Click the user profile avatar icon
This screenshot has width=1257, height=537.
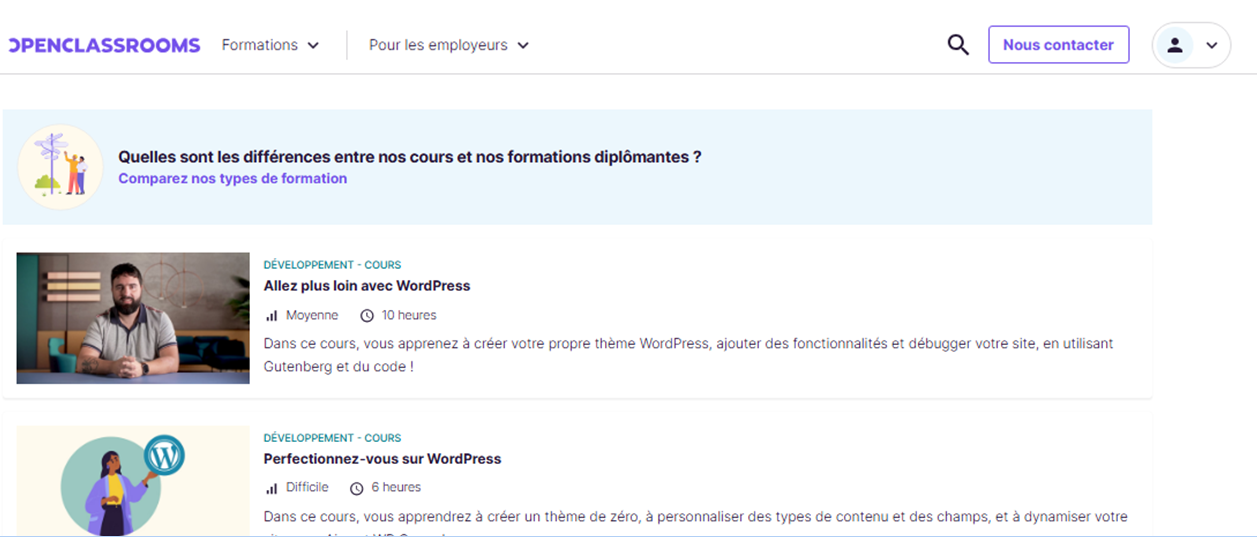(x=1175, y=45)
